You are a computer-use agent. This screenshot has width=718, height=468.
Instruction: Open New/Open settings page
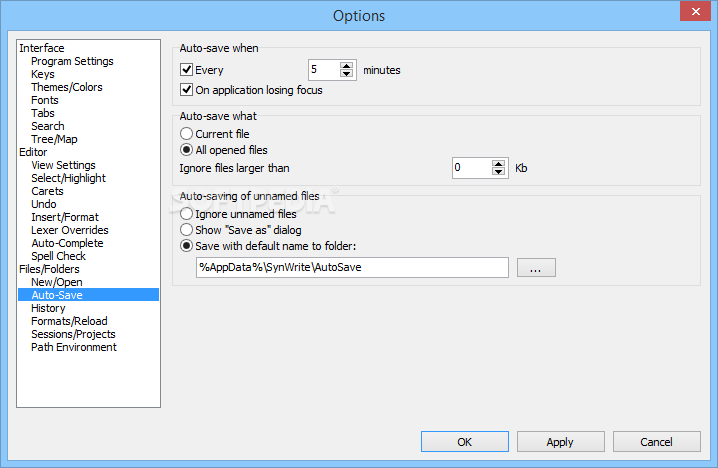coord(56,282)
